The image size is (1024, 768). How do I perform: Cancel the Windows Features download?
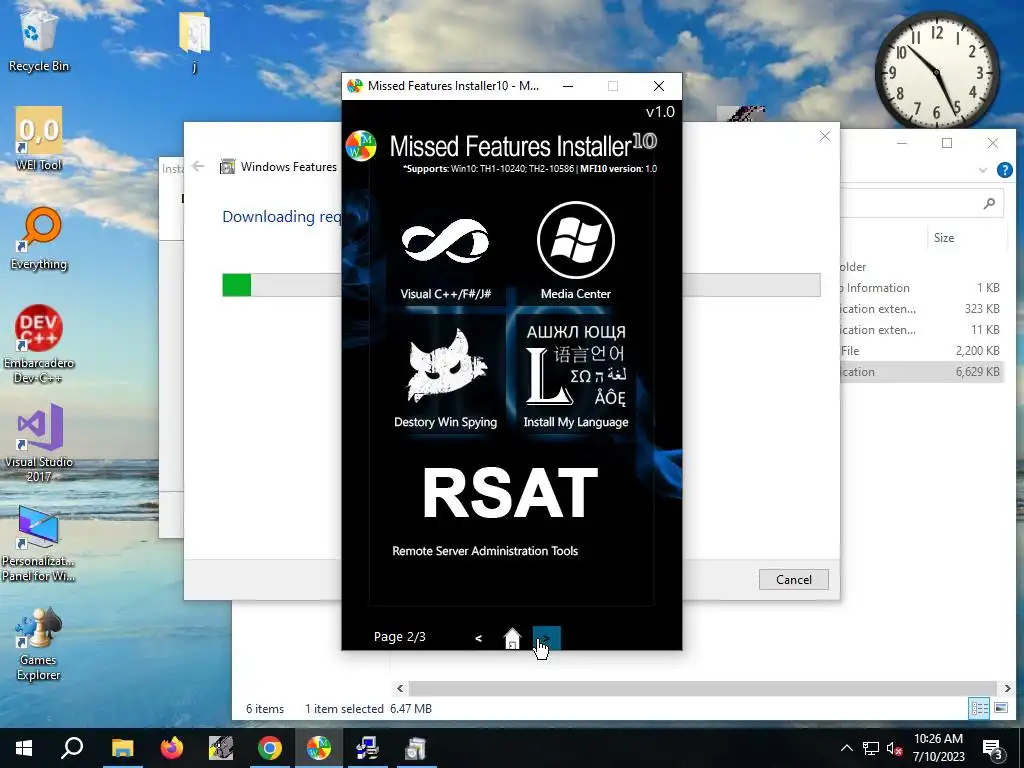pyautogui.click(x=793, y=579)
